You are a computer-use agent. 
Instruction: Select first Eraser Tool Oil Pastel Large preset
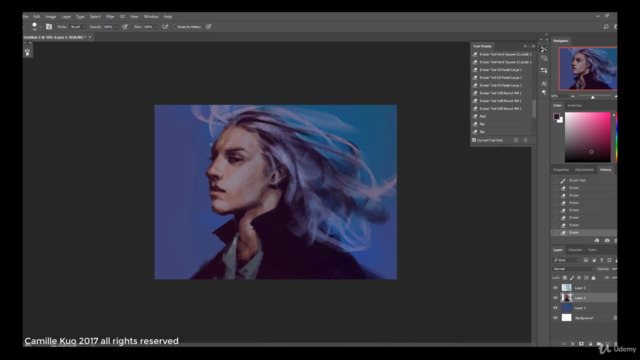[502, 70]
